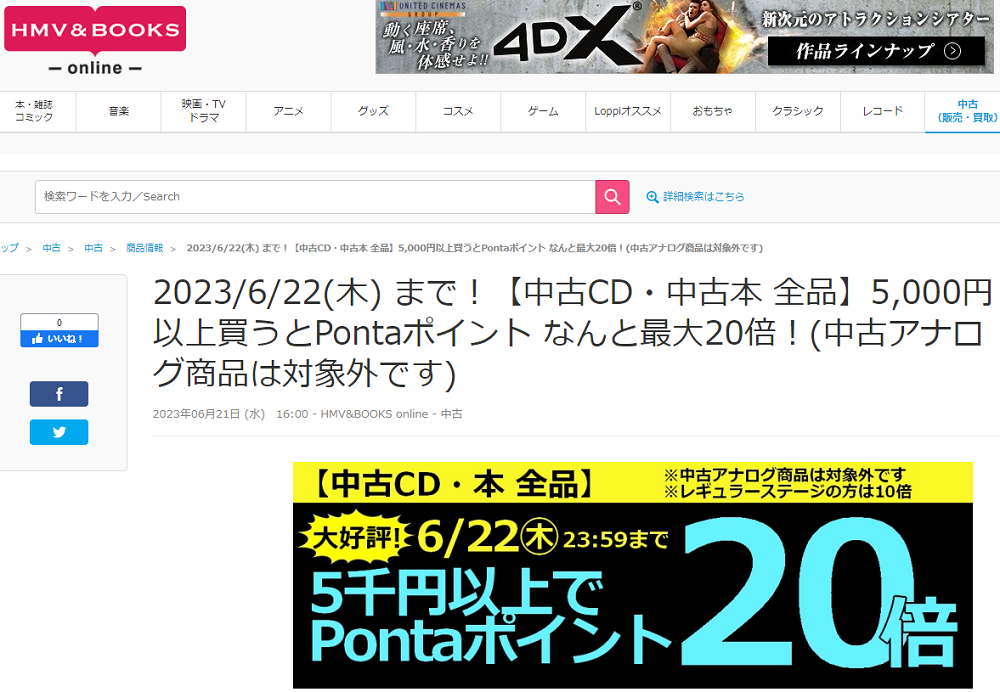1000x692 pixels.
Task: Open the 音楽 category tab
Action: tap(119, 111)
